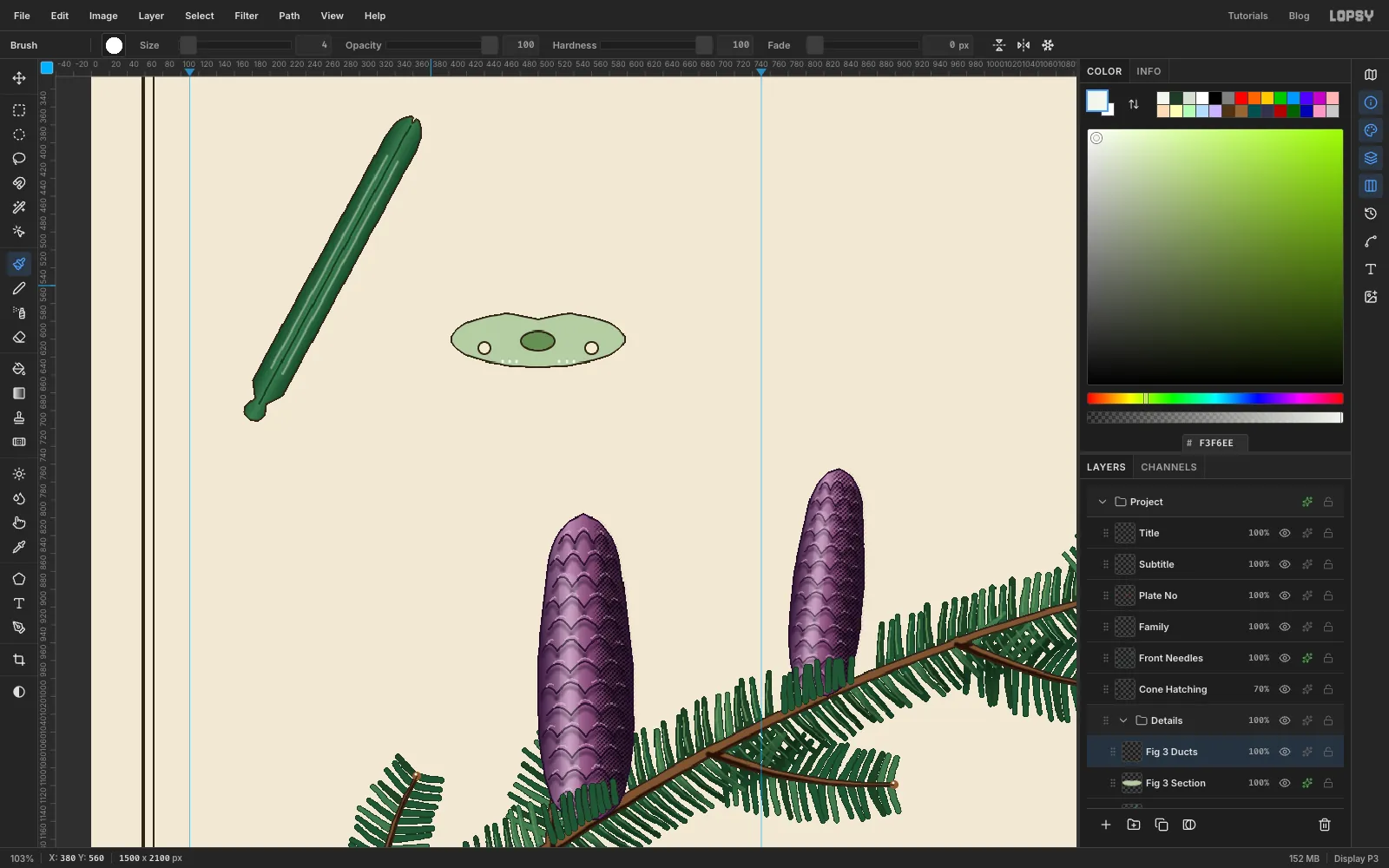Select the Text tool in left toolbar

pyautogui.click(x=19, y=603)
